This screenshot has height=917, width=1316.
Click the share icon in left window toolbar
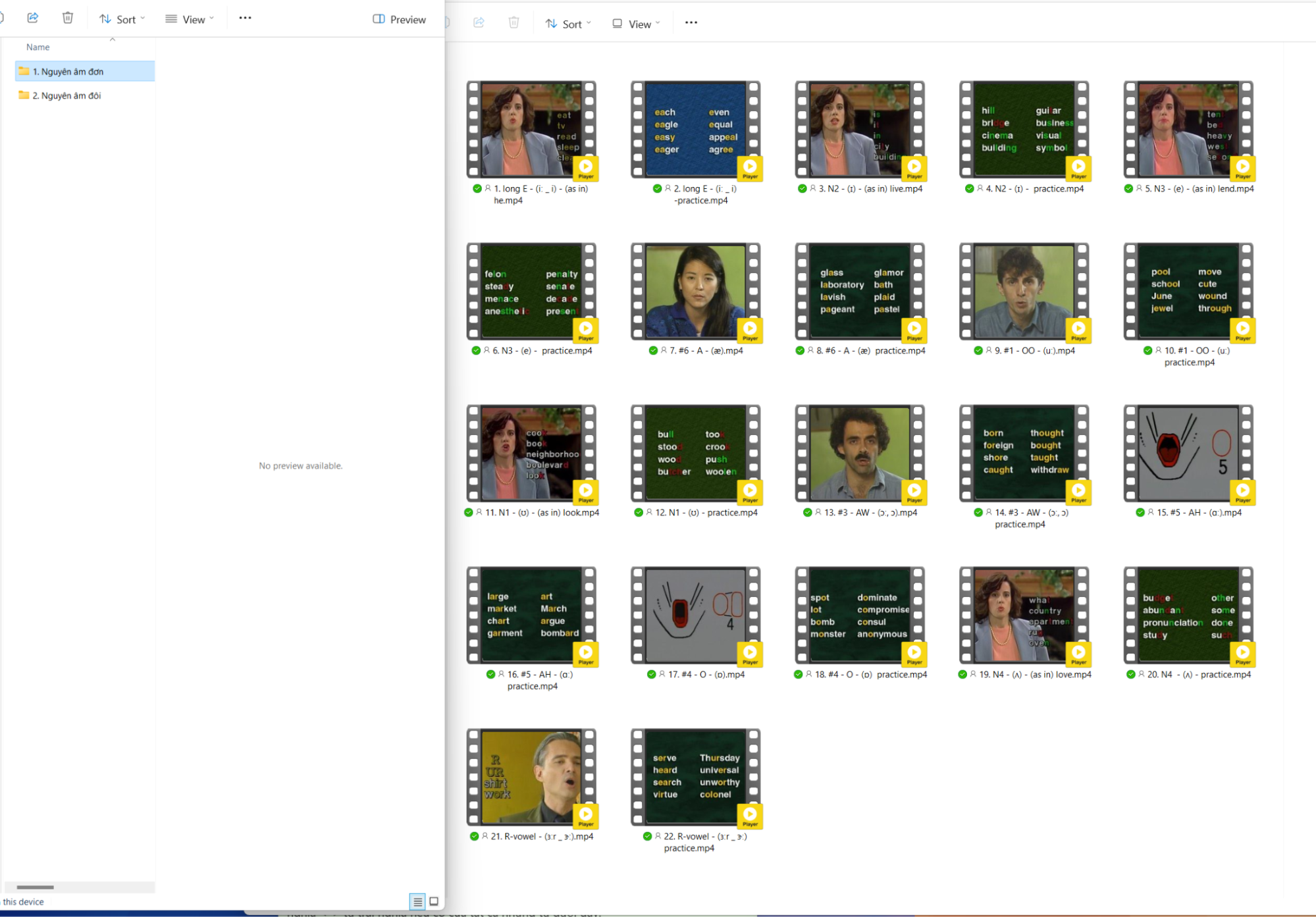tap(33, 18)
